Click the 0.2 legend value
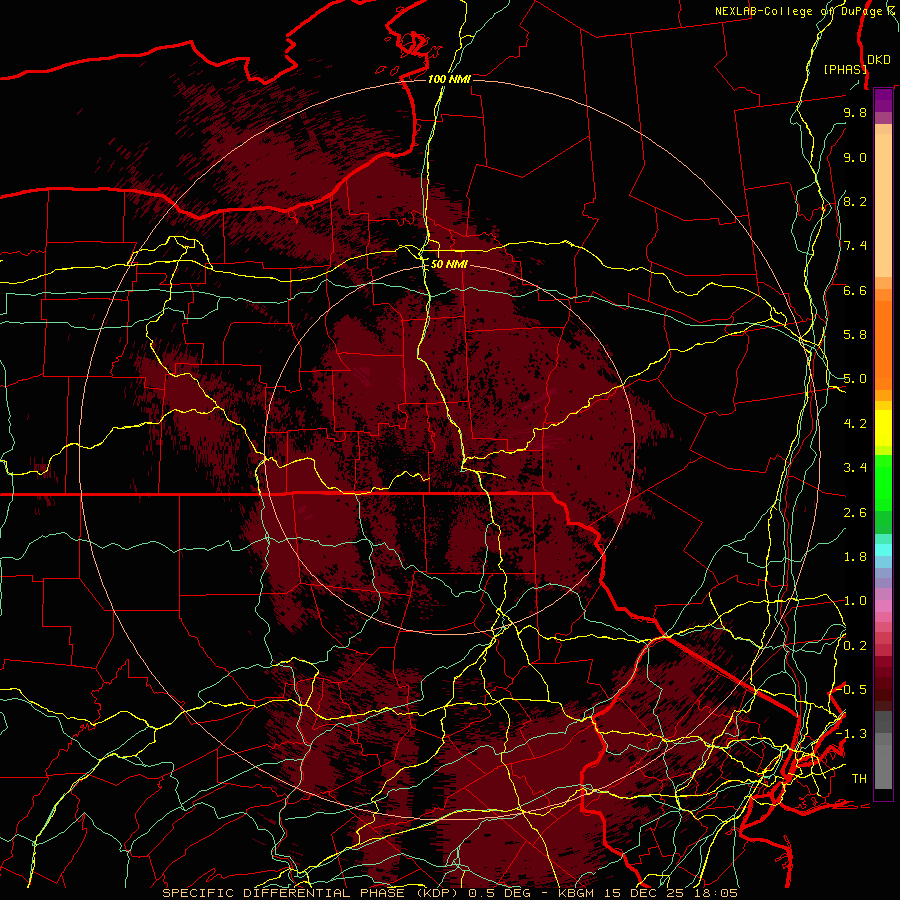 (x=855, y=646)
